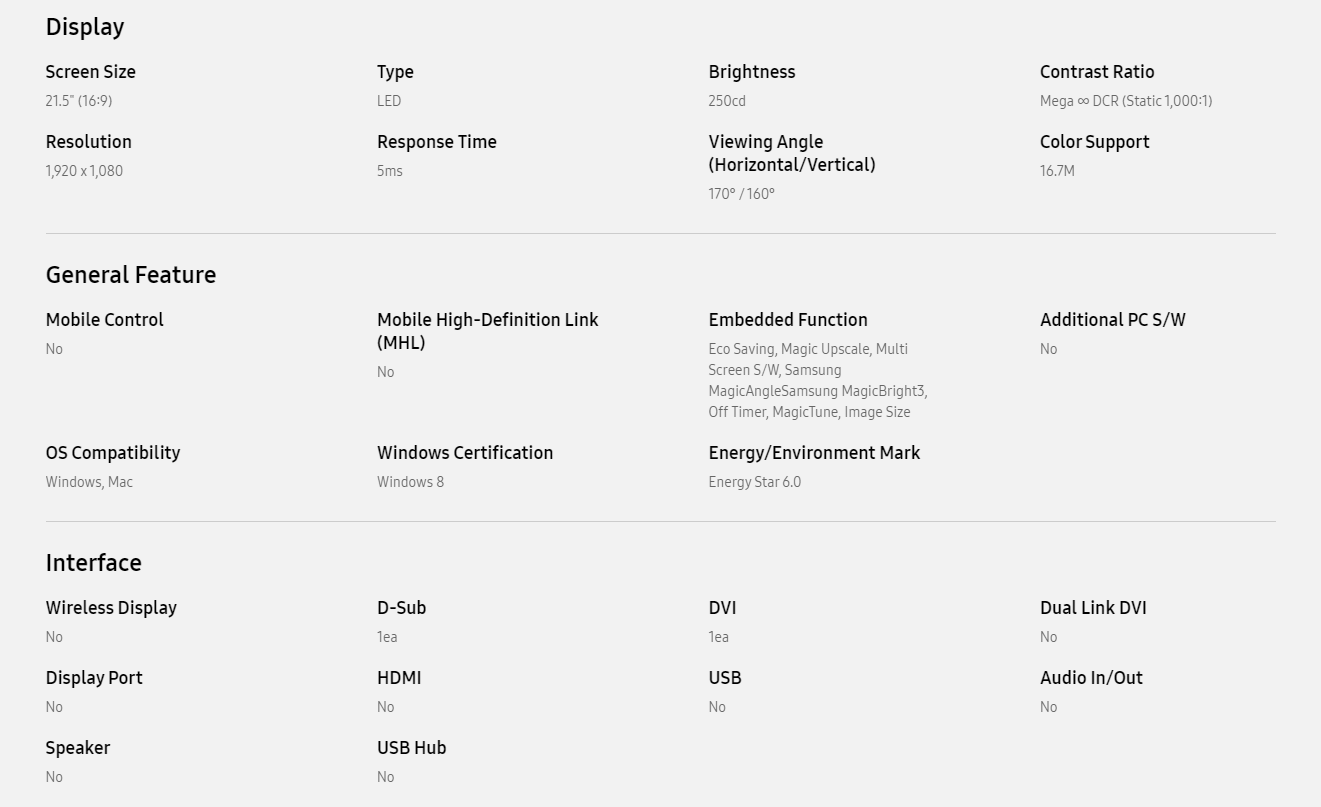The height and width of the screenshot is (807, 1321).
Task: Click the Additional PC S/W label
Action: tap(1112, 320)
